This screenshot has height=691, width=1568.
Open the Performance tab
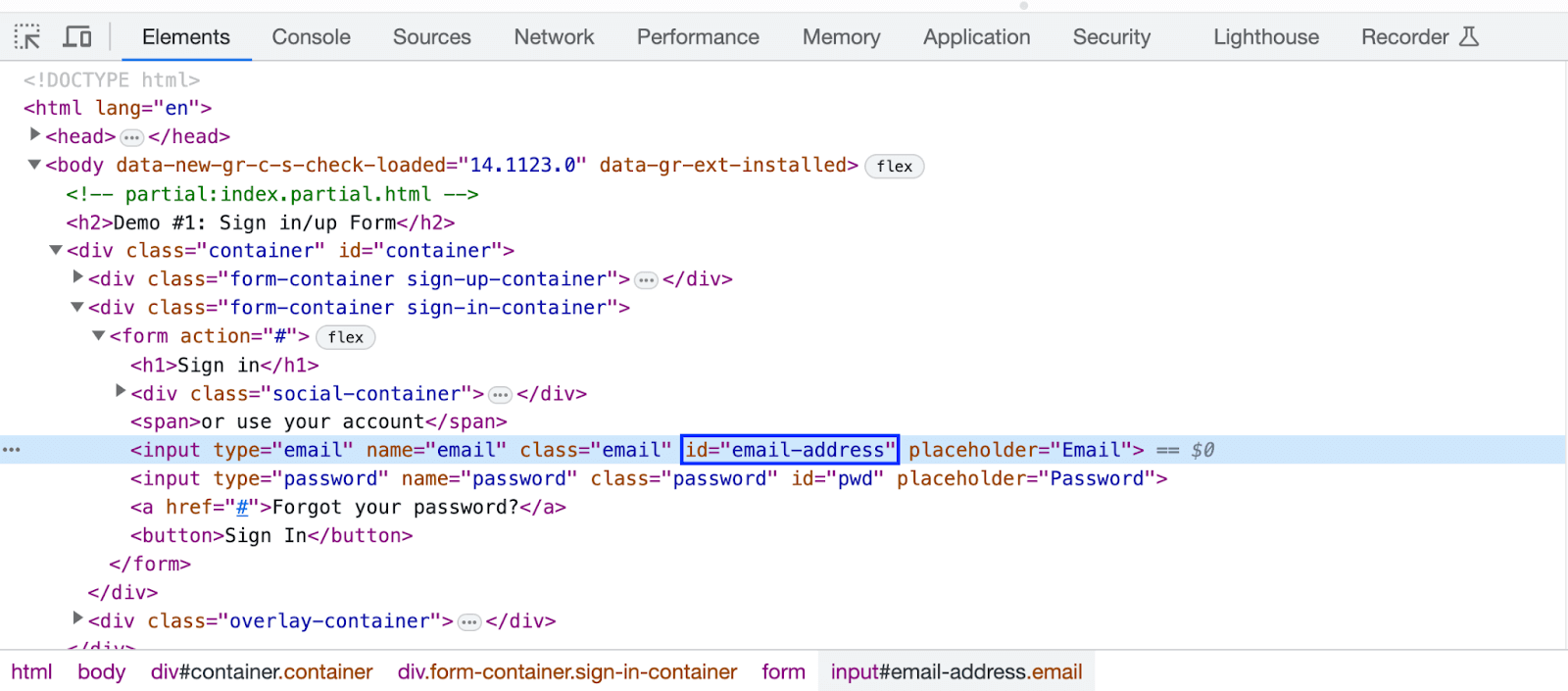tap(698, 37)
